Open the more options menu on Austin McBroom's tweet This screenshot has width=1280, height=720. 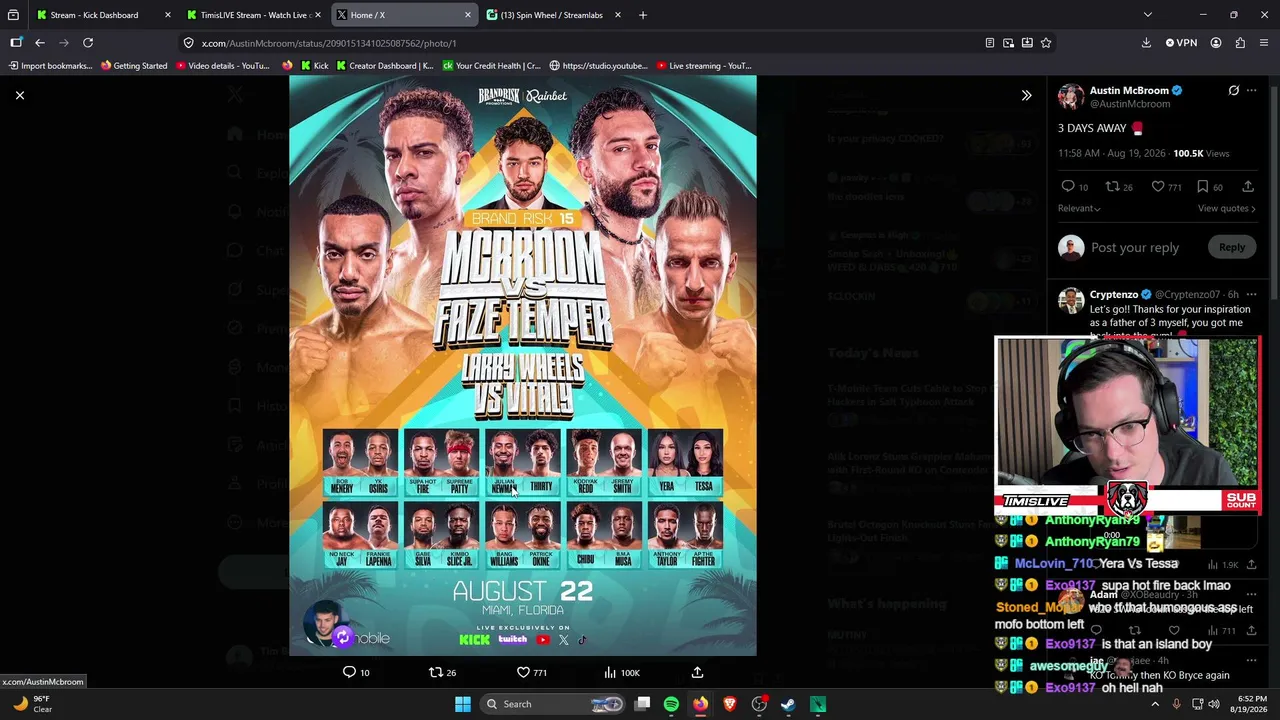click(1251, 90)
